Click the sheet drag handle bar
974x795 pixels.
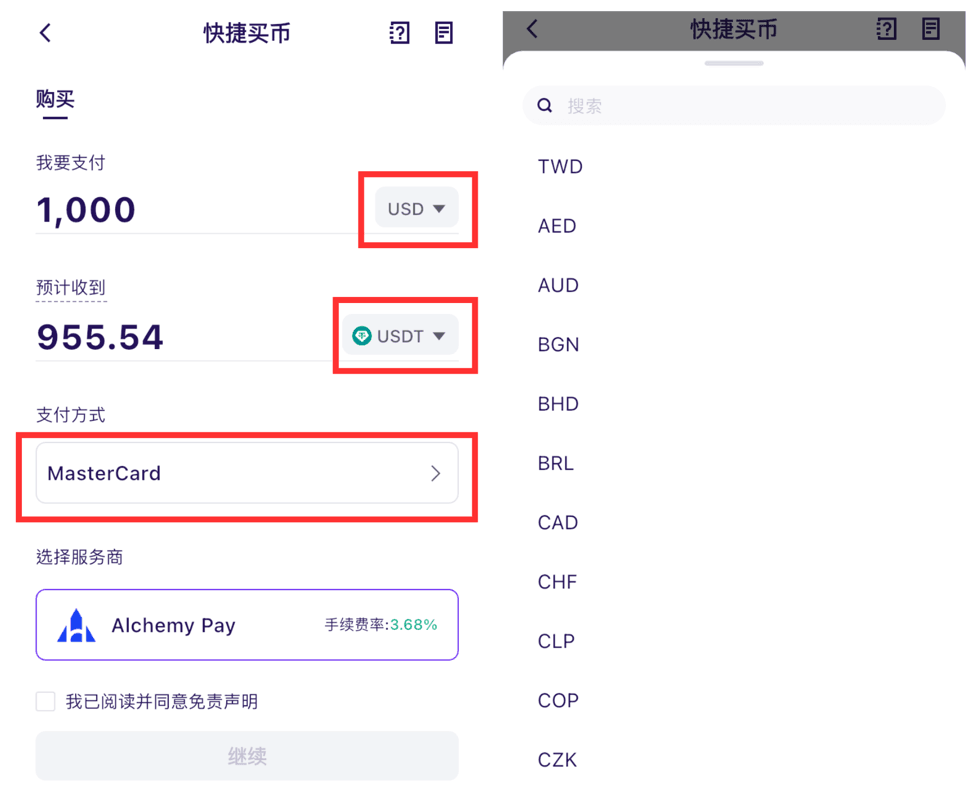click(734, 63)
